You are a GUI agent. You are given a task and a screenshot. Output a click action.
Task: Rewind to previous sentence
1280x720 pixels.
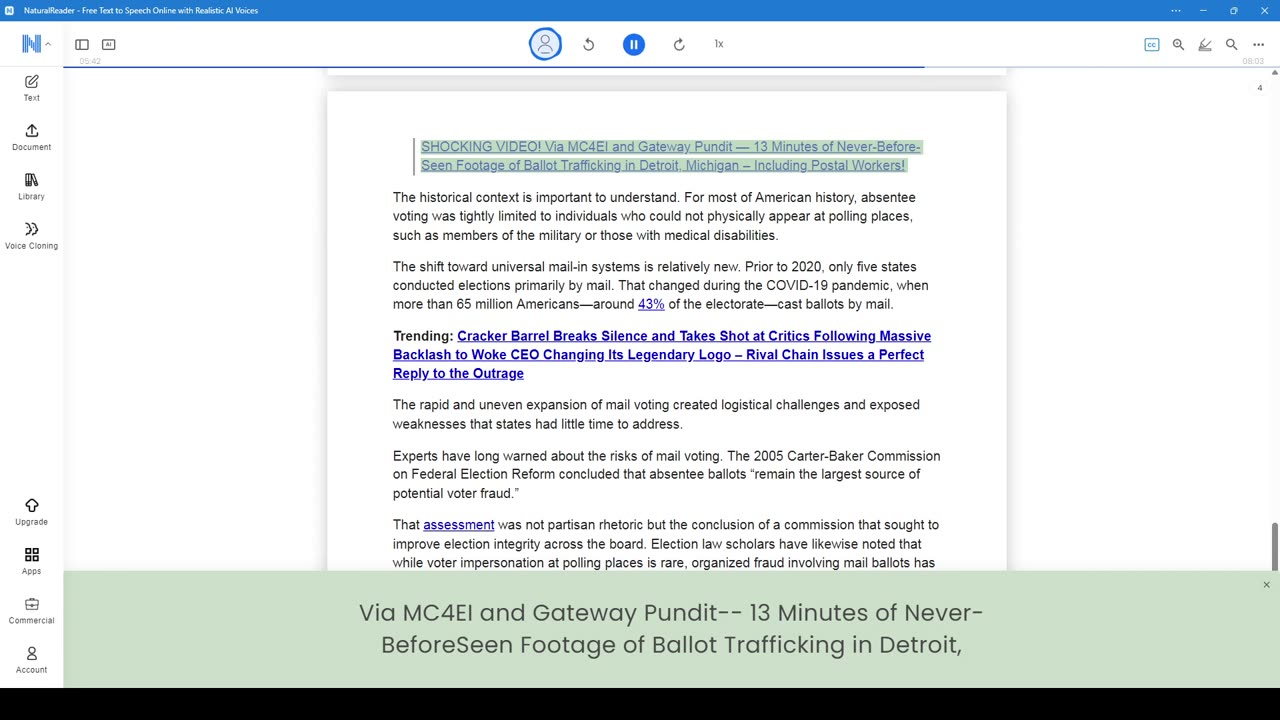pos(589,44)
